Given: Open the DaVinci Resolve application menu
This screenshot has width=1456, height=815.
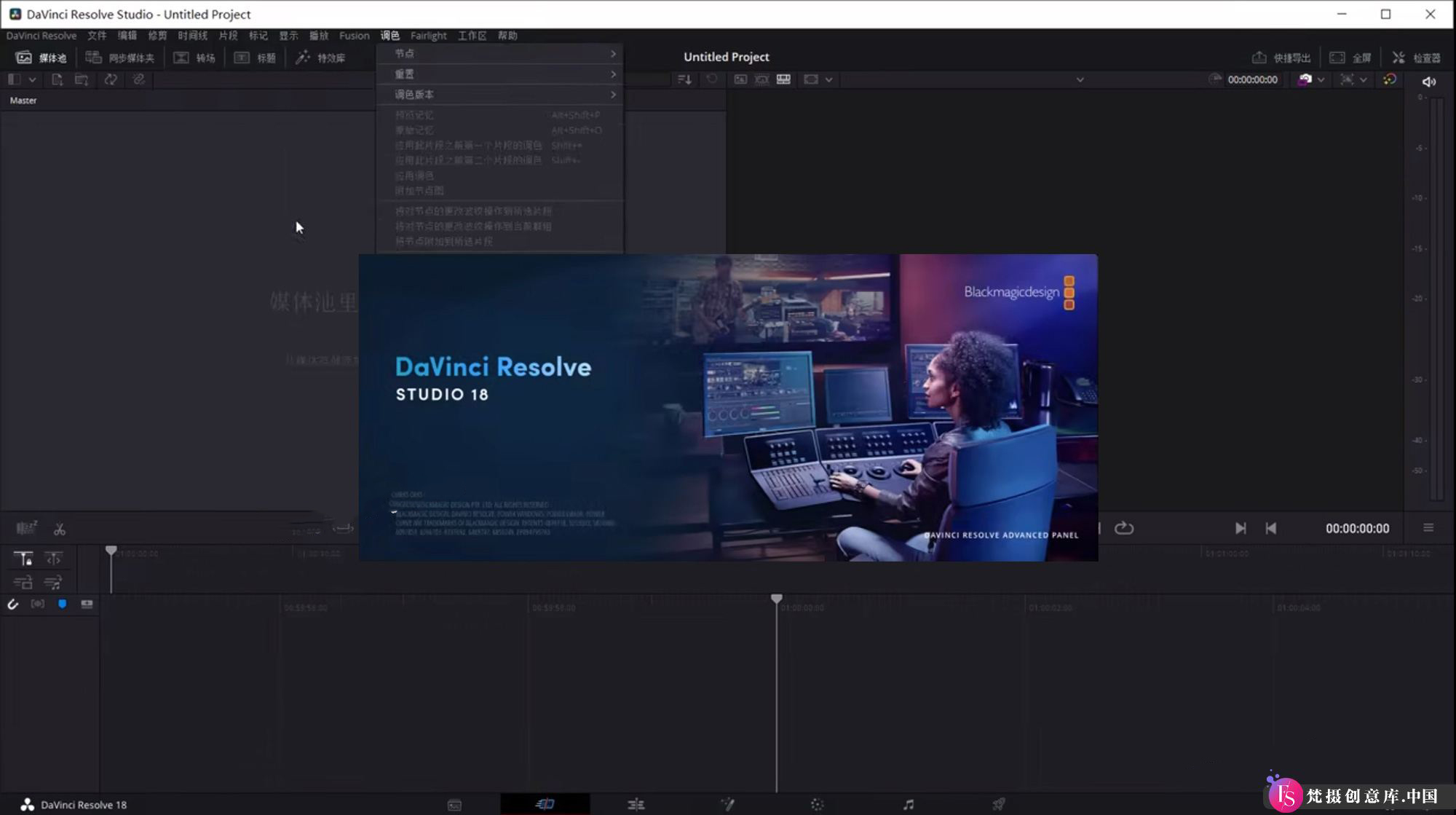Looking at the screenshot, I should tap(41, 36).
